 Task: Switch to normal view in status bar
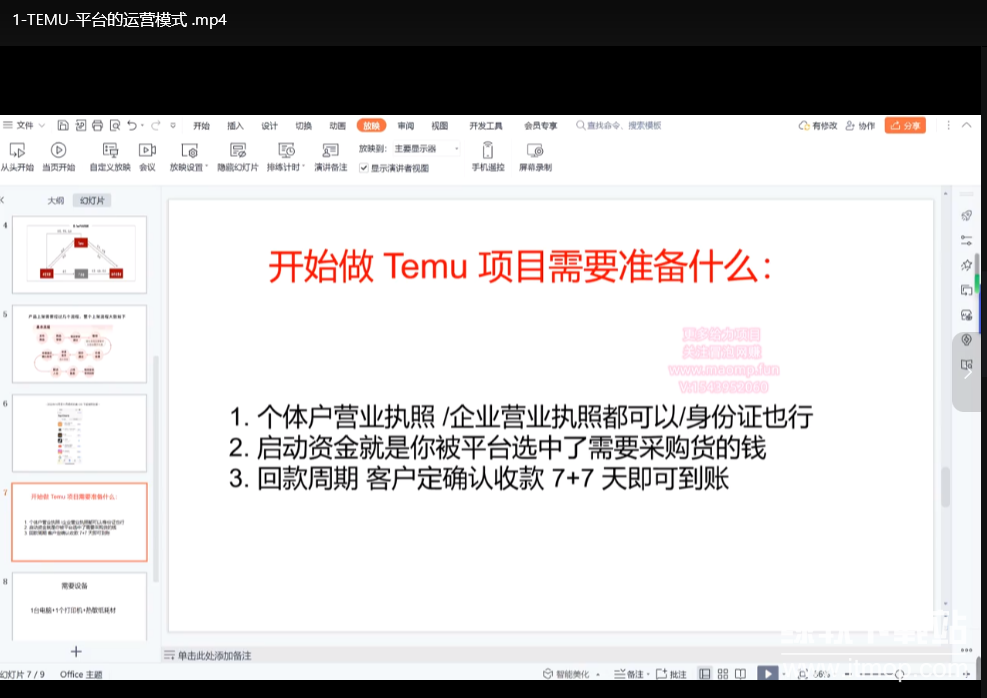pyautogui.click(x=705, y=675)
